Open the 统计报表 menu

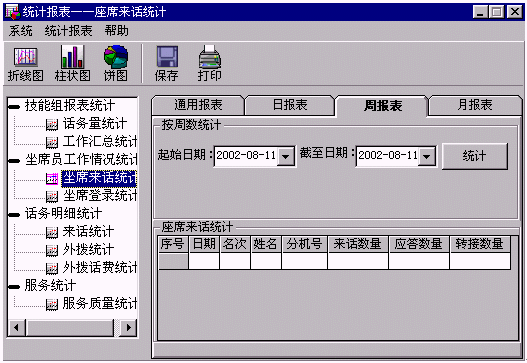tap(69, 31)
